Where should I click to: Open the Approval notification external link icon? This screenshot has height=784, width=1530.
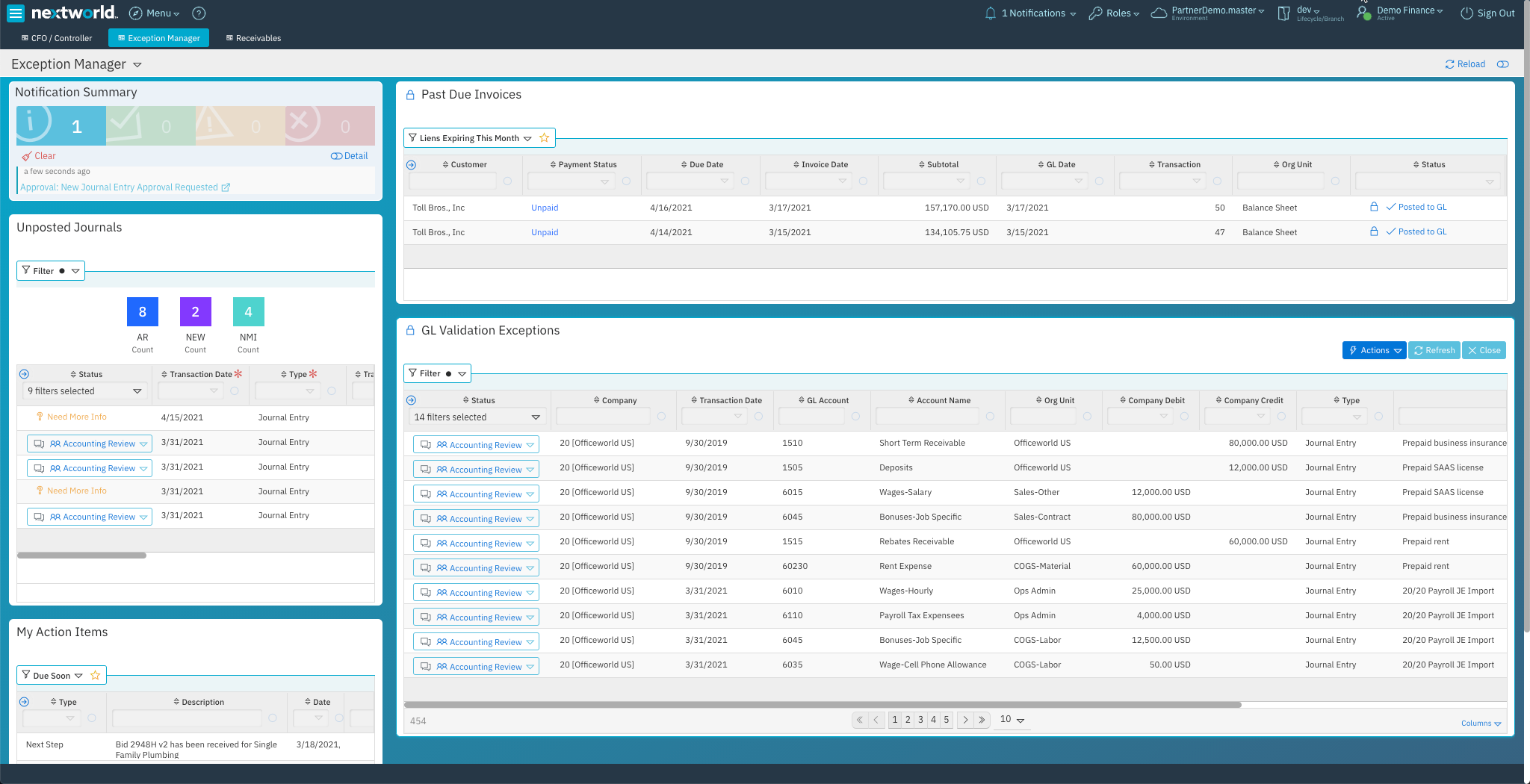click(x=226, y=187)
